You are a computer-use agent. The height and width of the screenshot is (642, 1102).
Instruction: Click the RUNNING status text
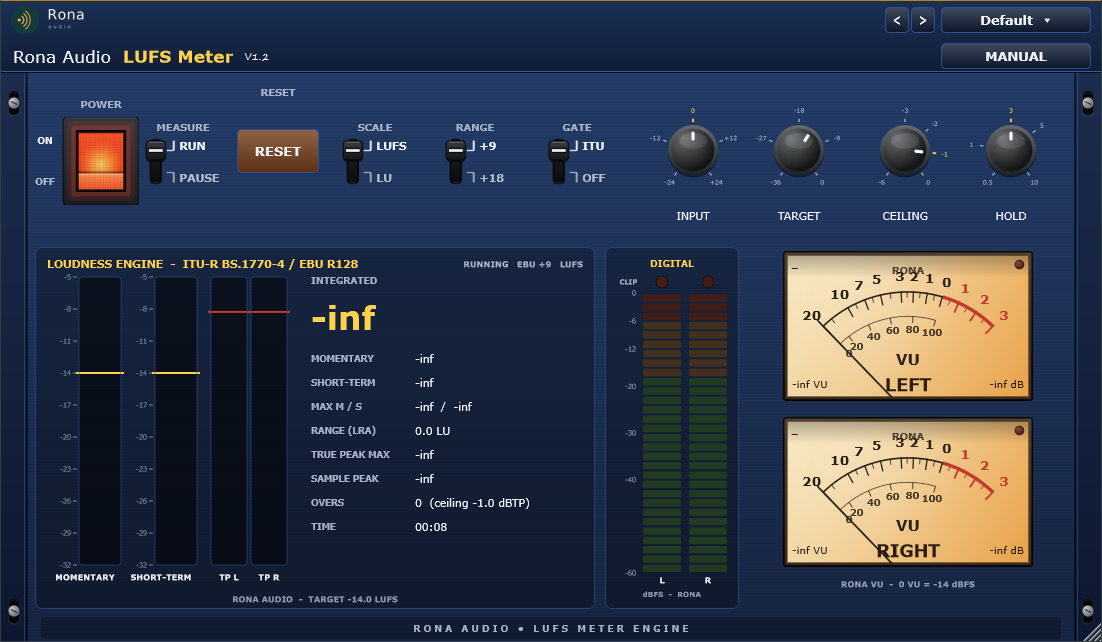pyautogui.click(x=486, y=264)
